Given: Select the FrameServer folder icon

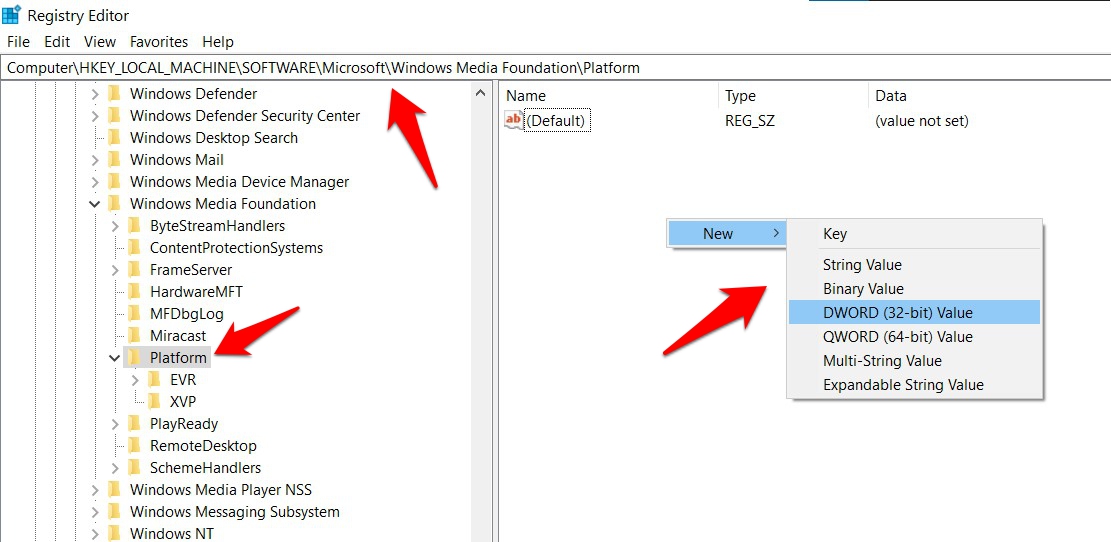Looking at the screenshot, I should pos(134,270).
